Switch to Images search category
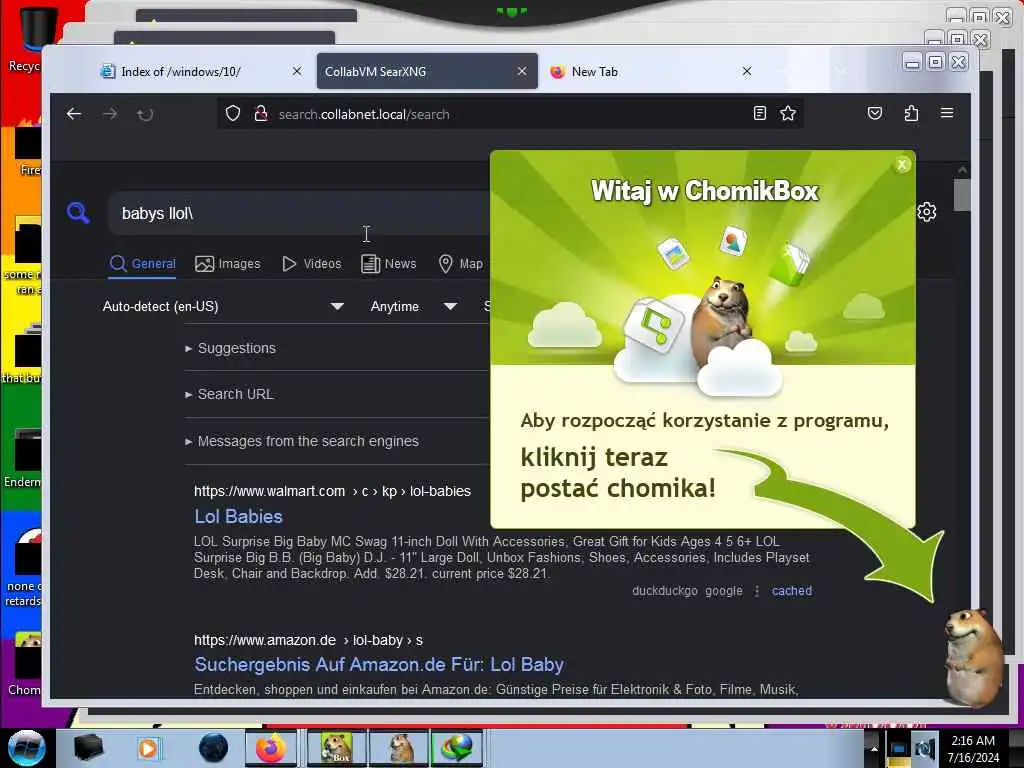The width and height of the screenshot is (1024, 768). 227,263
